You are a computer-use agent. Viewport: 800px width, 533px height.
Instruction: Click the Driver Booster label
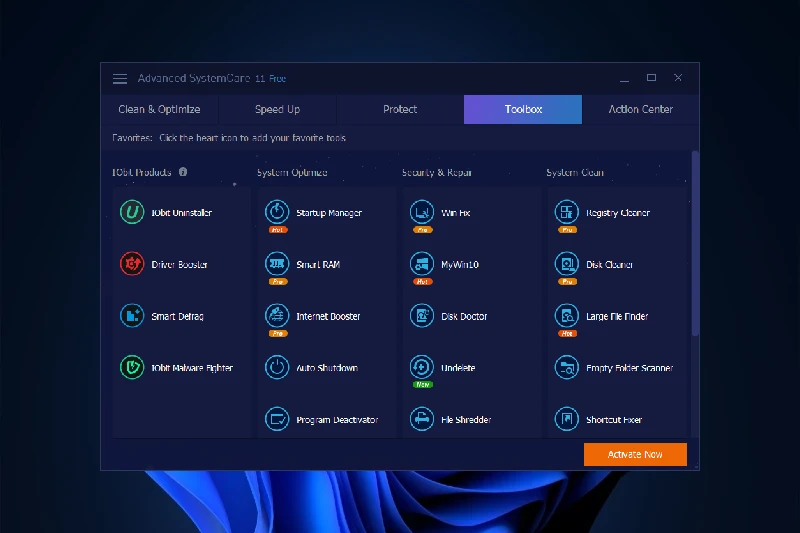pos(180,264)
